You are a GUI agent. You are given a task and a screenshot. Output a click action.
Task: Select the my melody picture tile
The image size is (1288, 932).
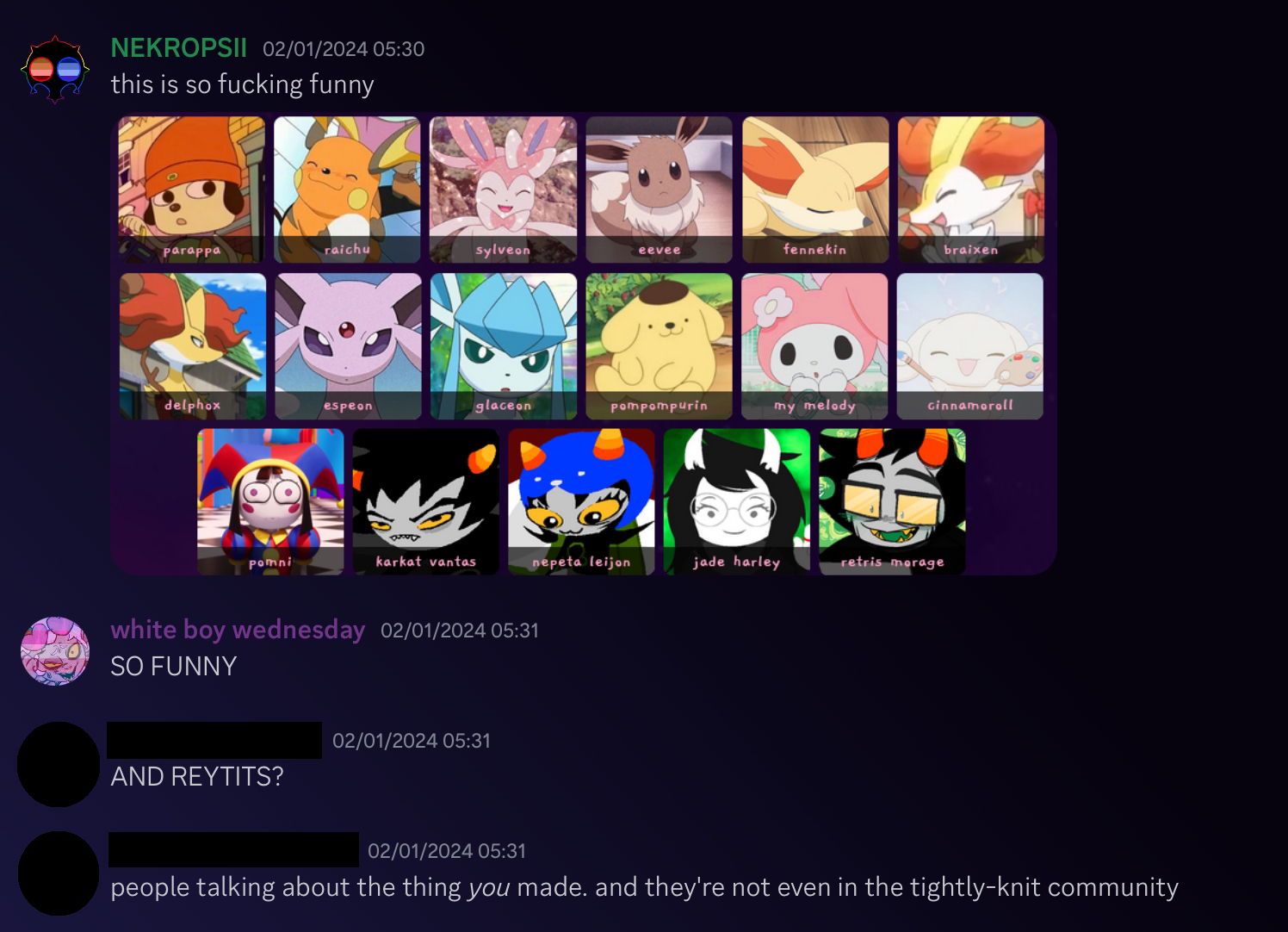coord(814,346)
